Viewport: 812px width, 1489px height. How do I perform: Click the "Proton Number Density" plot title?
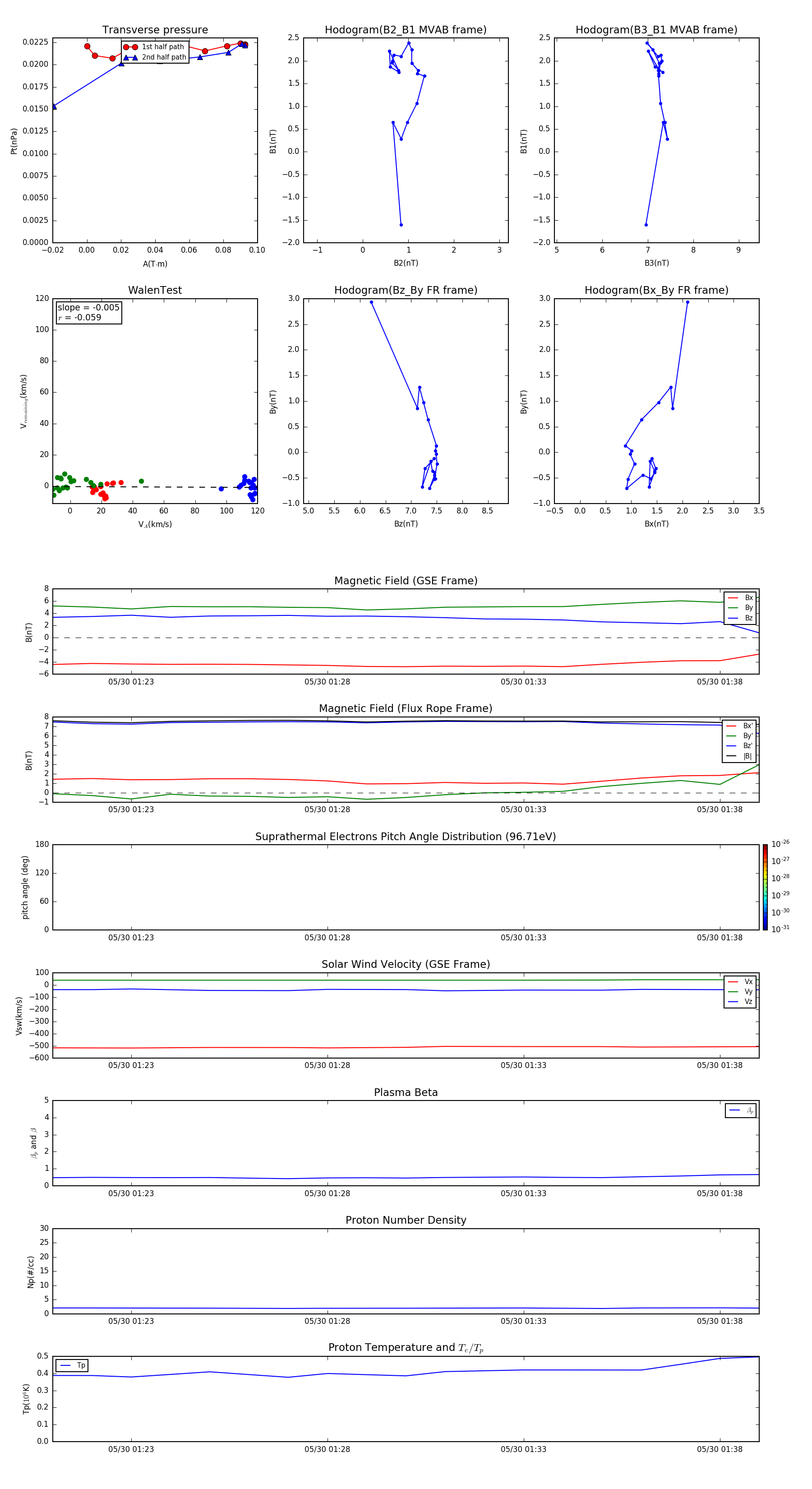(x=405, y=1220)
